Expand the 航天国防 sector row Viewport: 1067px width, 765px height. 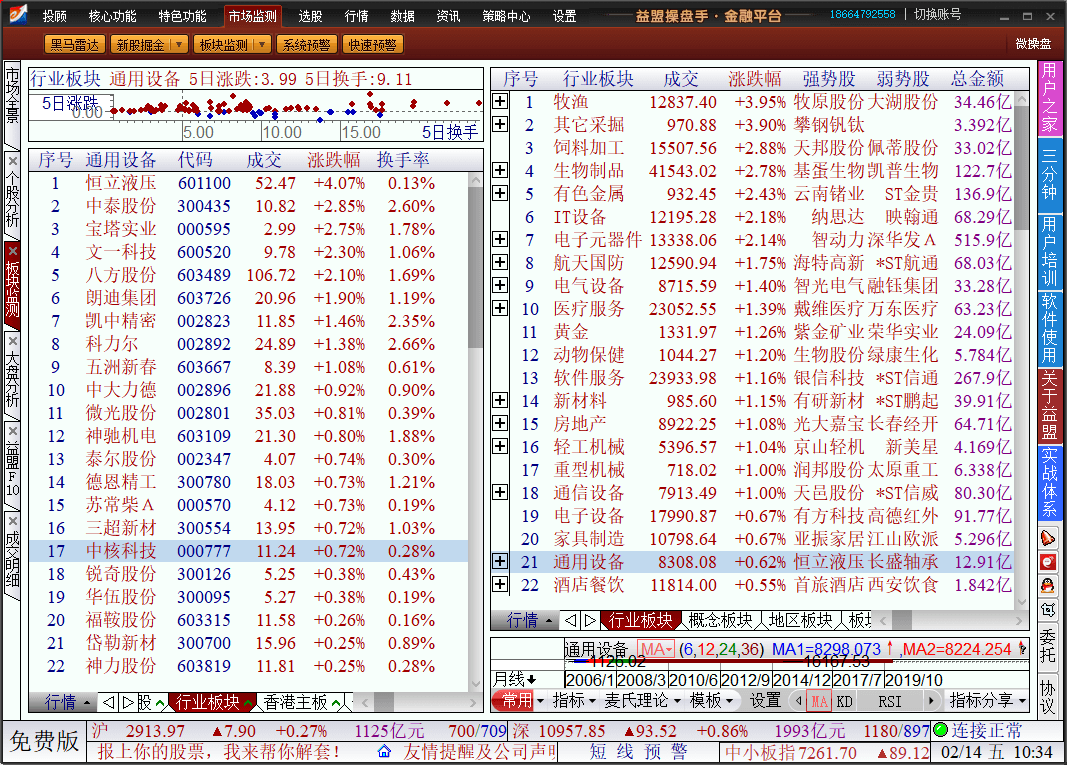[499, 262]
